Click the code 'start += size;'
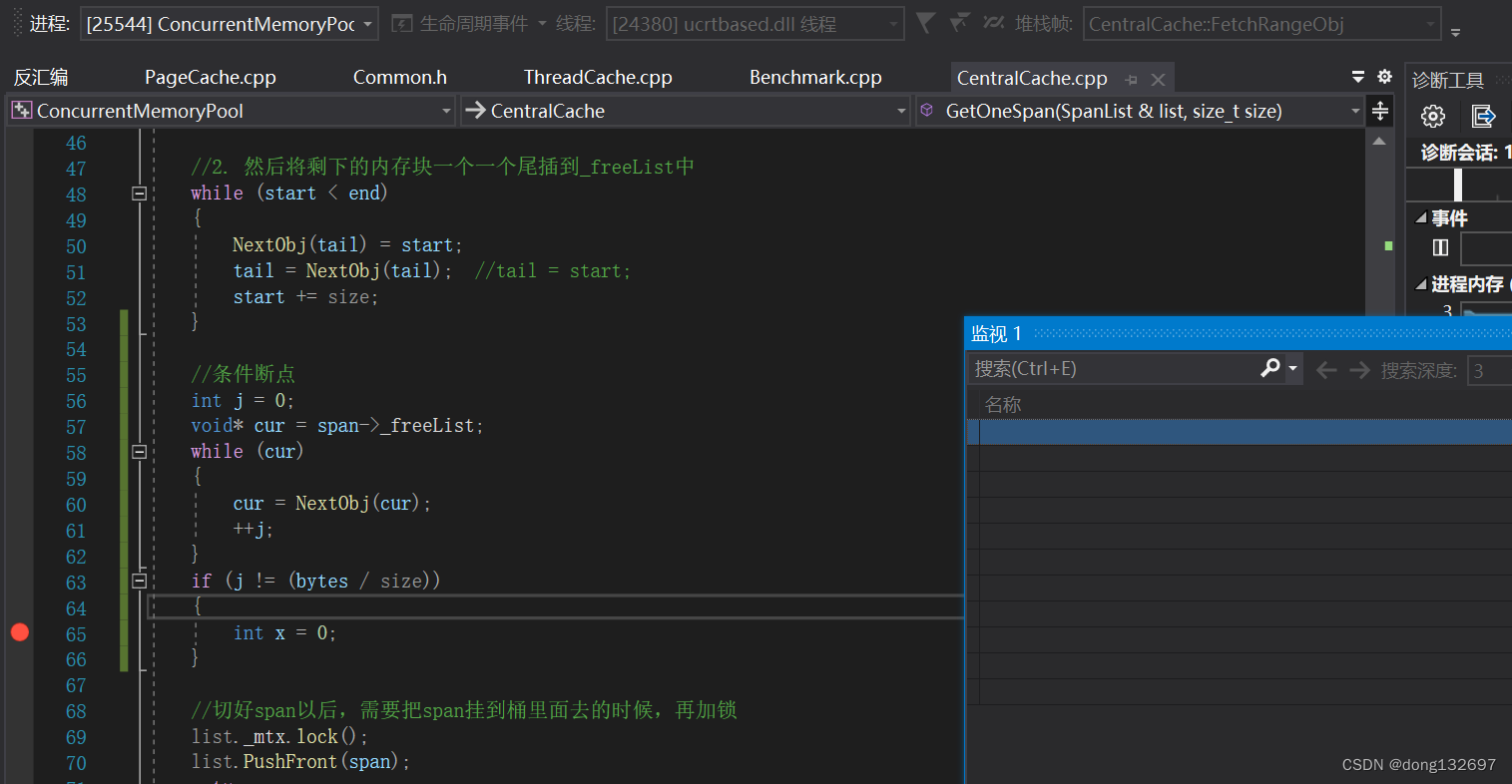Viewport: 1512px width, 784px height. (305, 296)
